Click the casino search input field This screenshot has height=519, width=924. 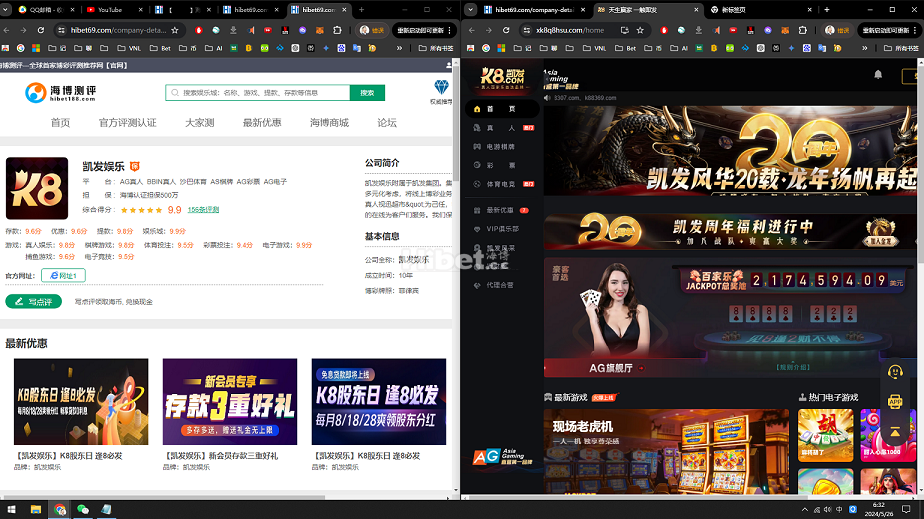(260, 93)
